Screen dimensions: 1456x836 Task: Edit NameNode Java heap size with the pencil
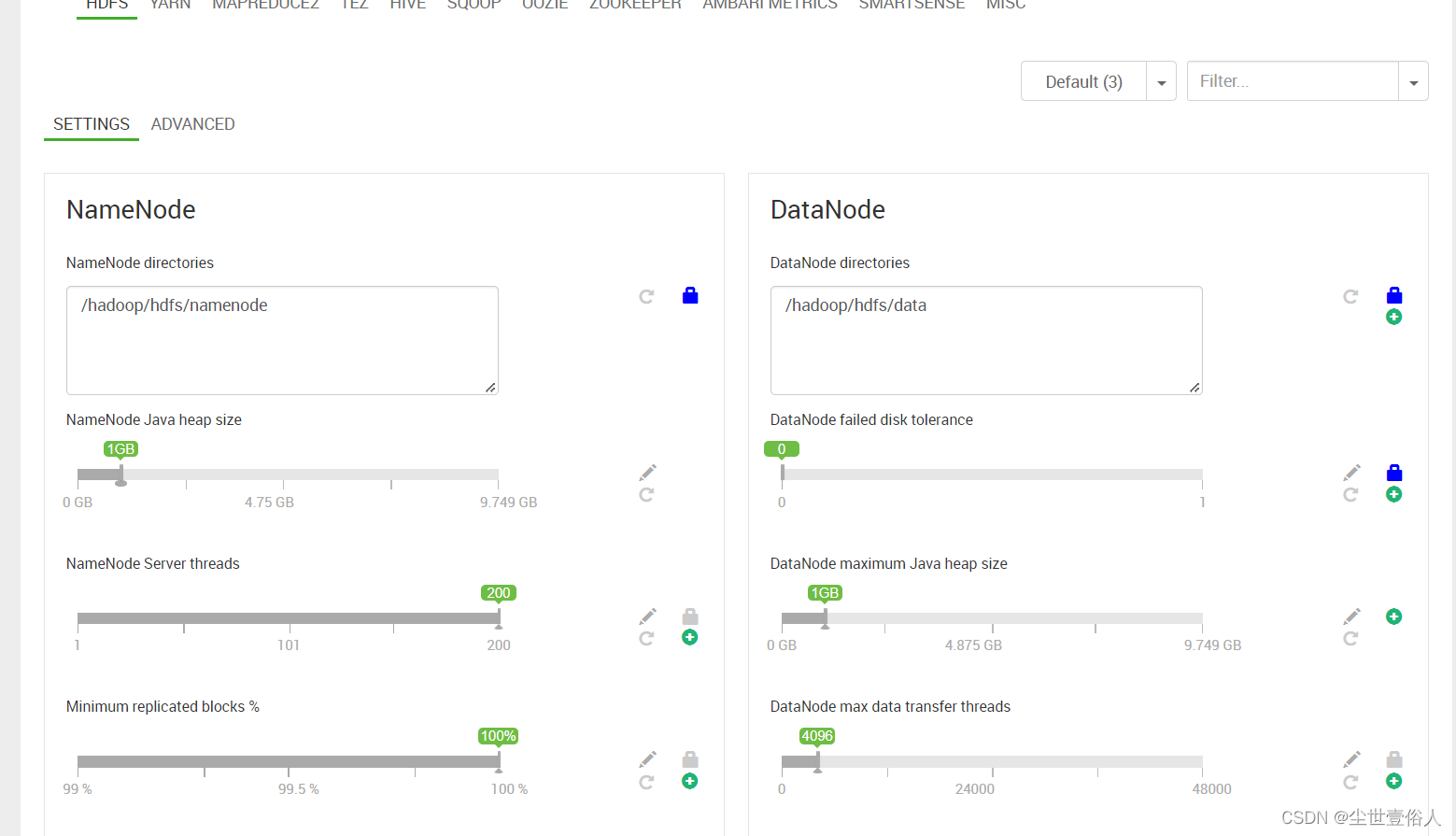click(647, 473)
